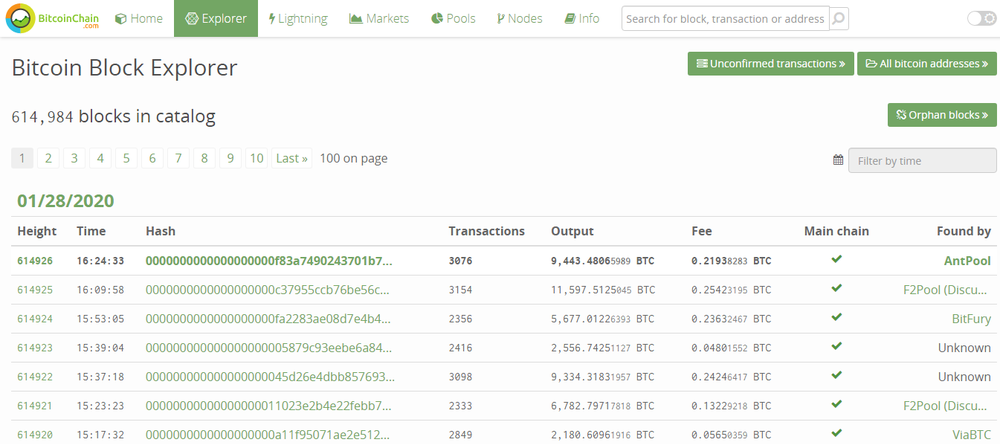This screenshot has width=1000, height=444.
Task: Go to pagination page 8
Action: coord(204,158)
